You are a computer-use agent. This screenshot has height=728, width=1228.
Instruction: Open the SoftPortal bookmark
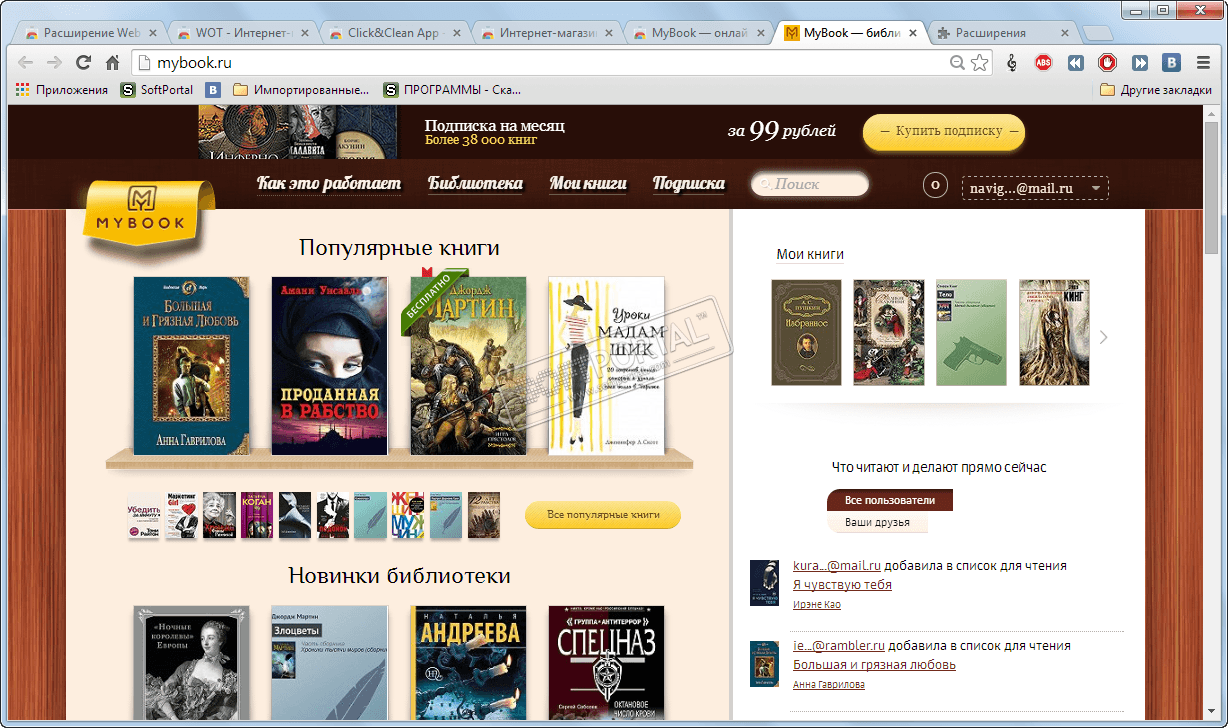tap(157, 90)
